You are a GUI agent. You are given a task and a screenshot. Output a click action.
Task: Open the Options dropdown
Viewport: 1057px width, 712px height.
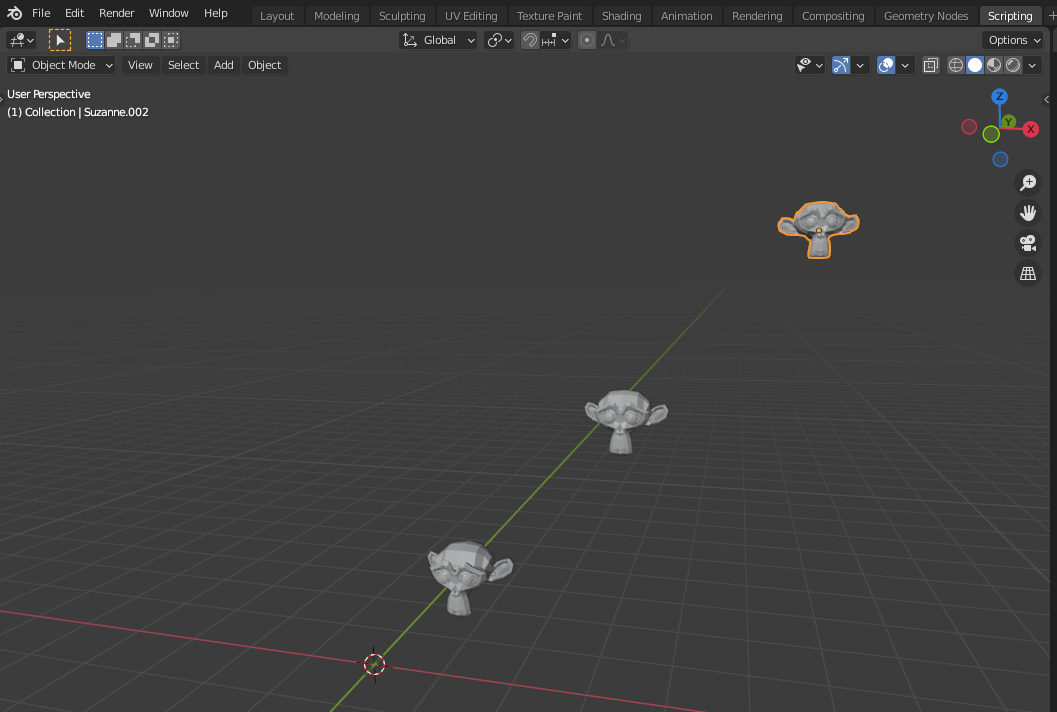1014,40
